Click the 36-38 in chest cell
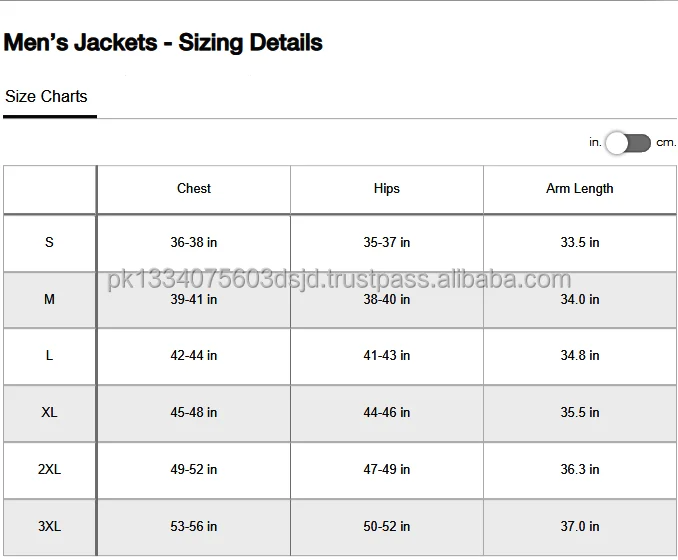 194,243
